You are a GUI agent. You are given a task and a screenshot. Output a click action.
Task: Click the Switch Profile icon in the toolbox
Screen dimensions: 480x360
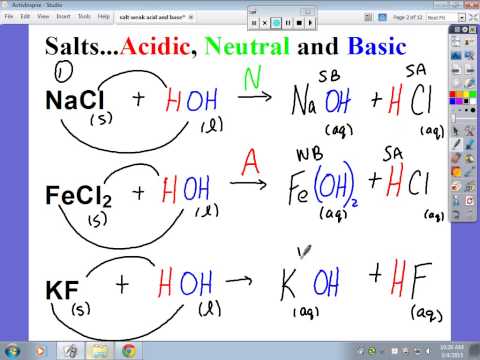click(x=469, y=42)
